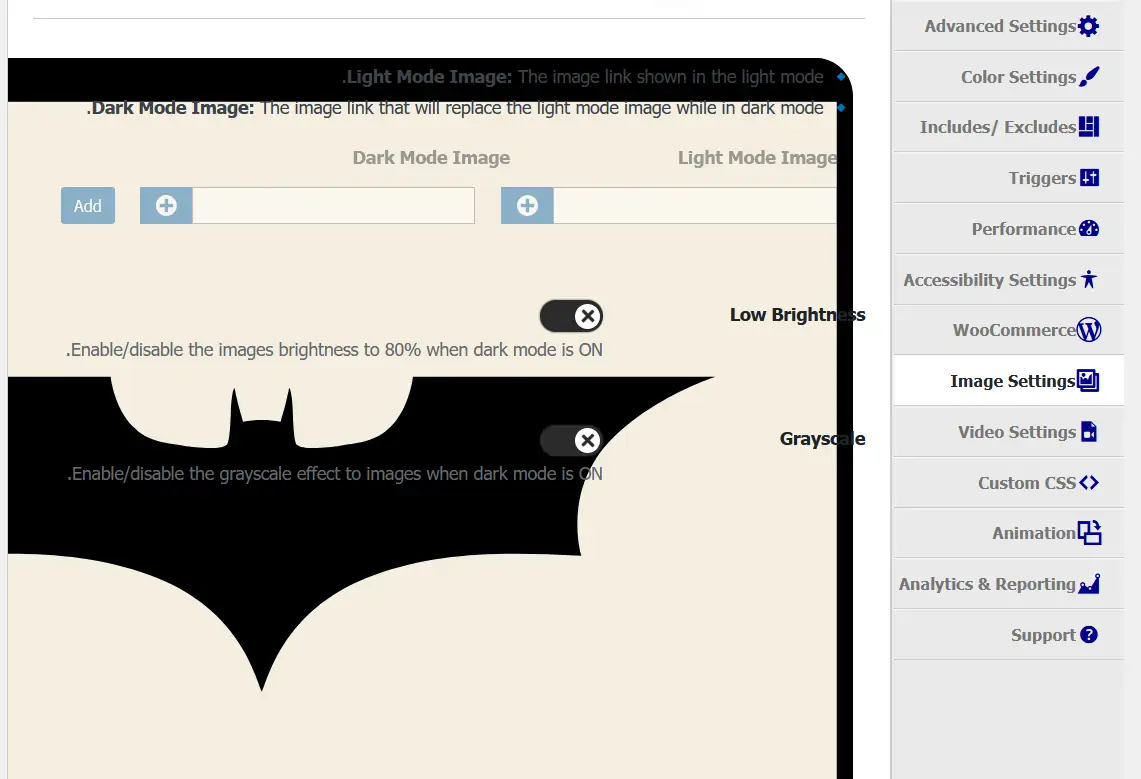Click the 'Grayscale' label
1141x779 pixels.
coord(822,439)
